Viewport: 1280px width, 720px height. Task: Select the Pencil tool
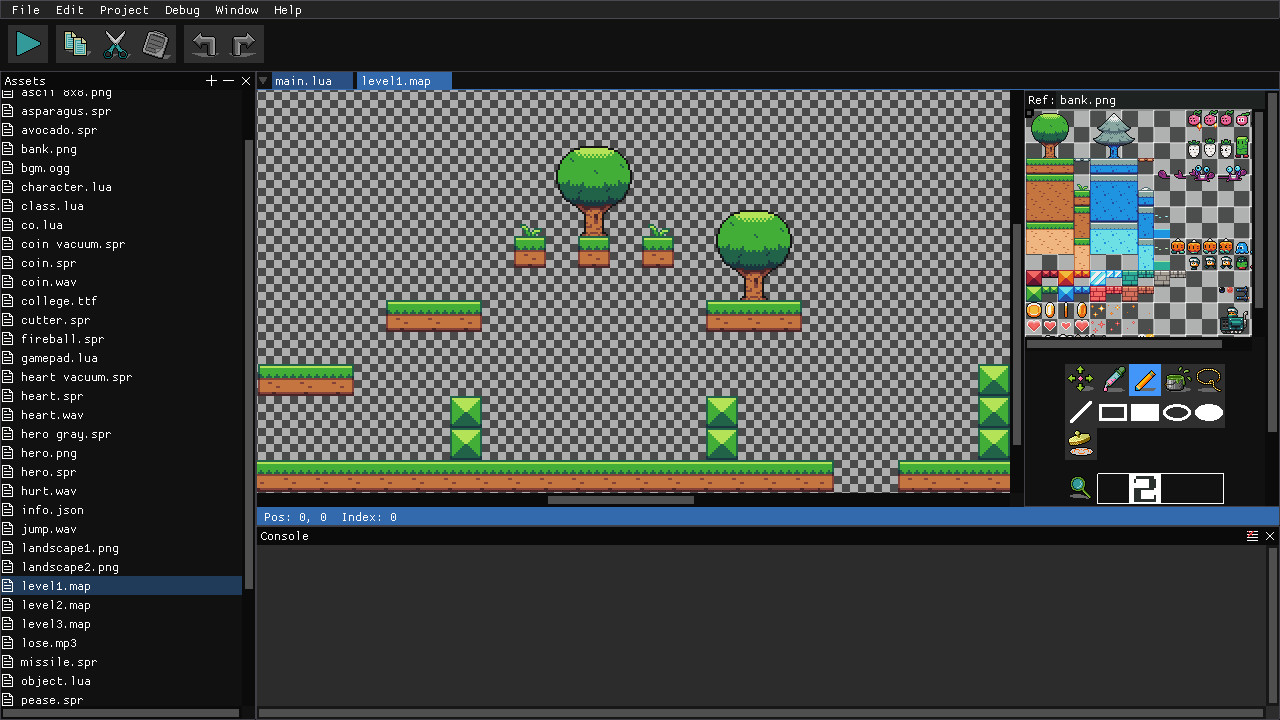(x=1145, y=380)
